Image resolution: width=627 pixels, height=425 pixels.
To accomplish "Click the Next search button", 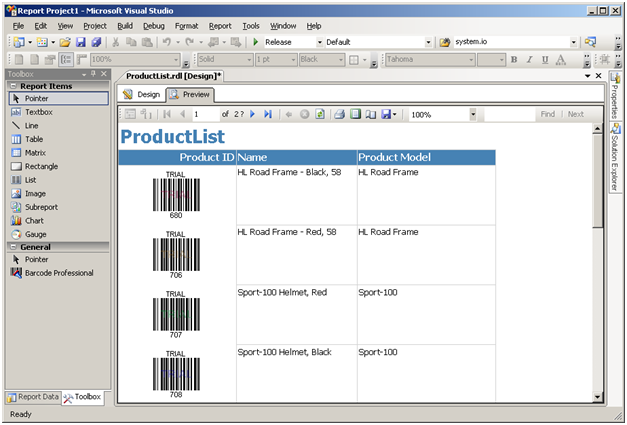I will [x=575, y=114].
